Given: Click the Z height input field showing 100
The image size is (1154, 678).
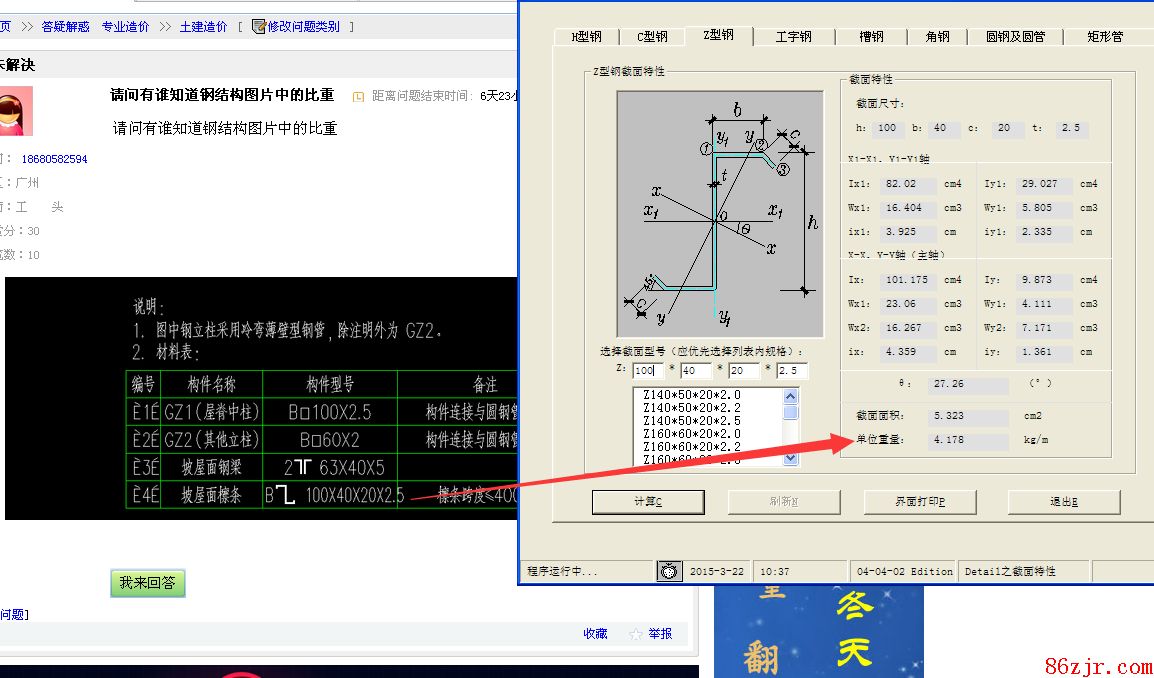Looking at the screenshot, I should [x=645, y=371].
